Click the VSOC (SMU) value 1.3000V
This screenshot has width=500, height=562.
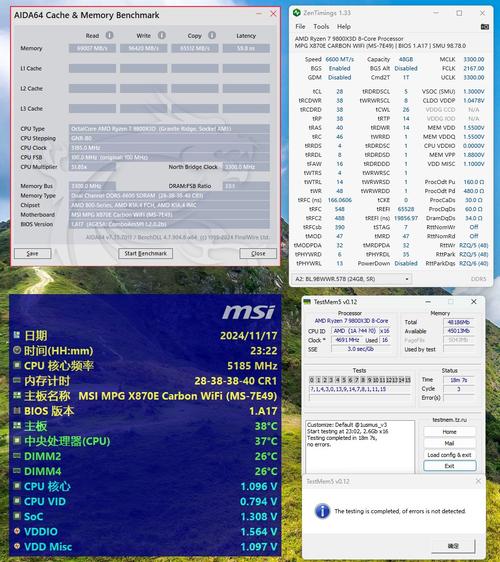click(473, 91)
